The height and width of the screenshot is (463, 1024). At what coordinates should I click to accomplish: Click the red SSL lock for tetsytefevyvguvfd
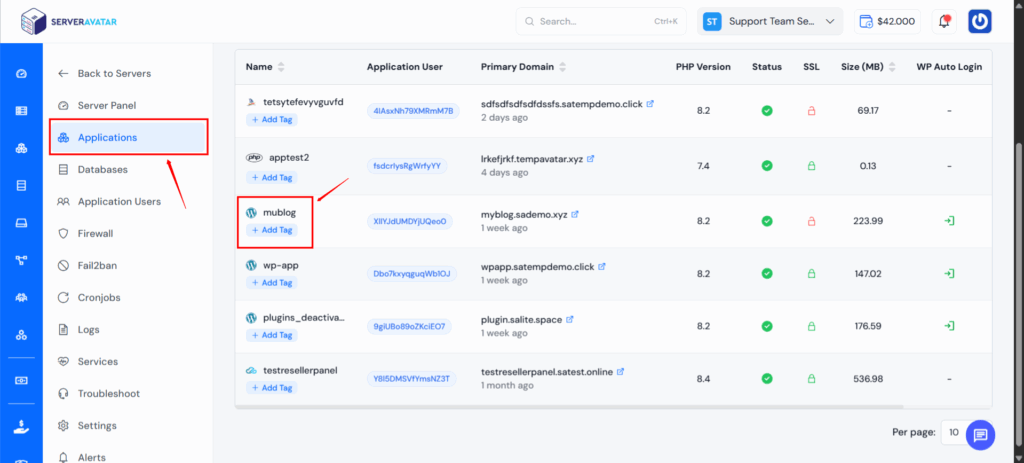(x=811, y=110)
